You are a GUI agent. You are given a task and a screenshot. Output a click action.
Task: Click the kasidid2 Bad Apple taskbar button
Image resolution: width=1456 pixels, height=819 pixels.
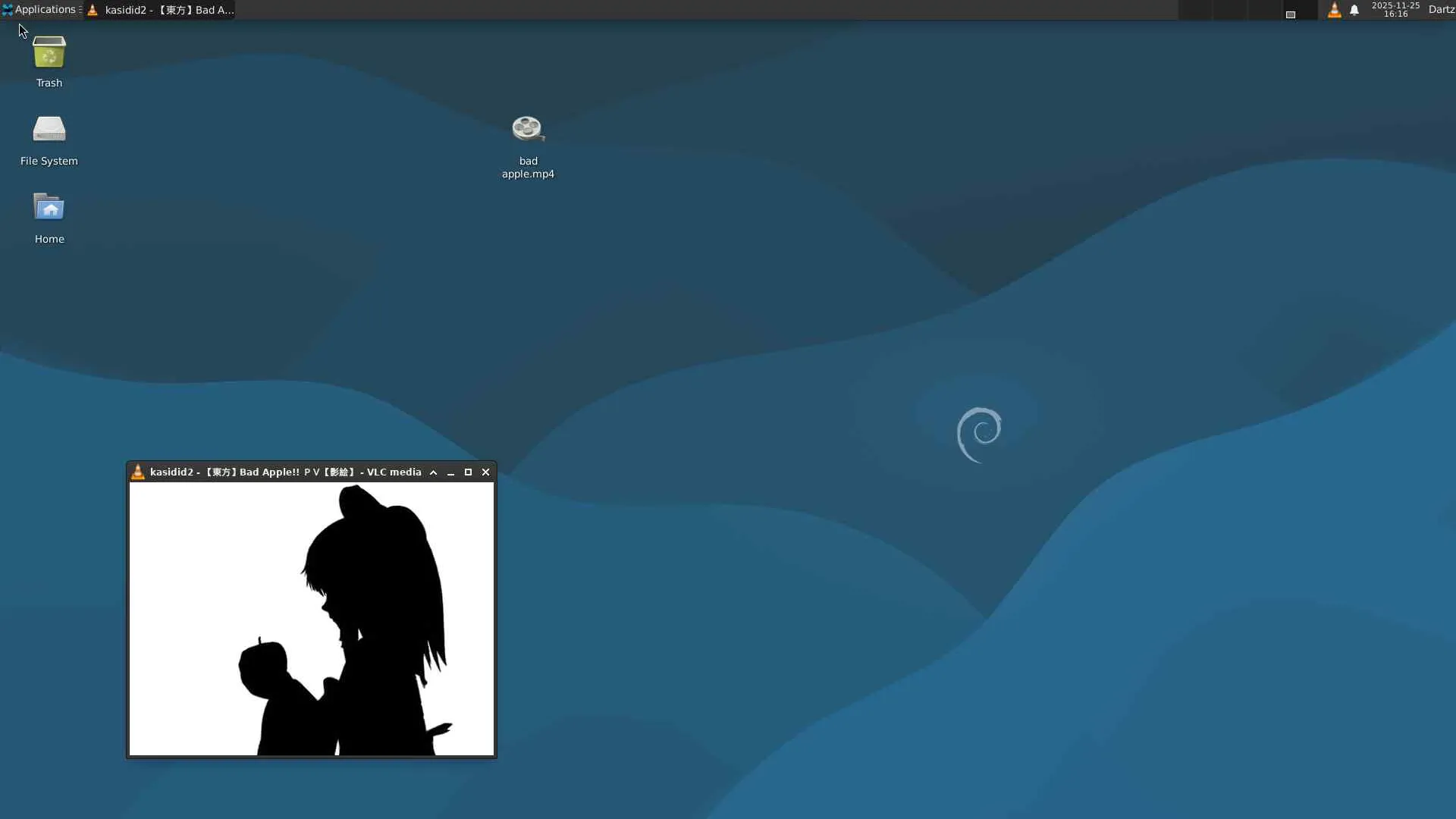click(161, 10)
